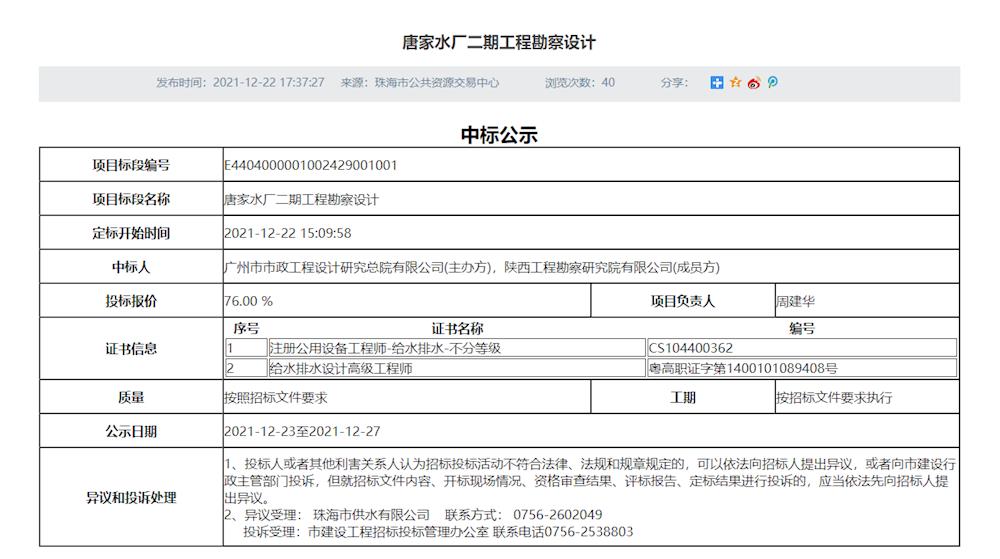Click the objection phone number 0756-2602049
Image resolution: width=1000 pixels, height=559 pixels.
pyautogui.click(x=557, y=514)
